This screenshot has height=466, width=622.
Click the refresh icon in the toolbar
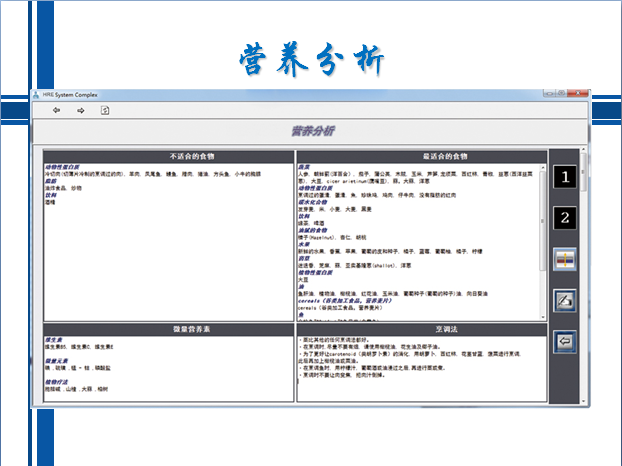pyautogui.click(x=104, y=110)
